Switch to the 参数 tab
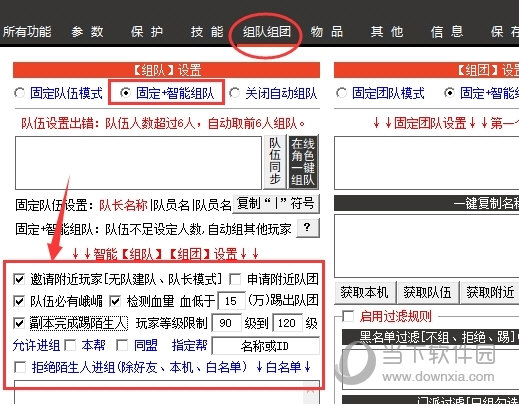Image resolution: width=519 pixels, height=406 pixels. pos(87,32)
